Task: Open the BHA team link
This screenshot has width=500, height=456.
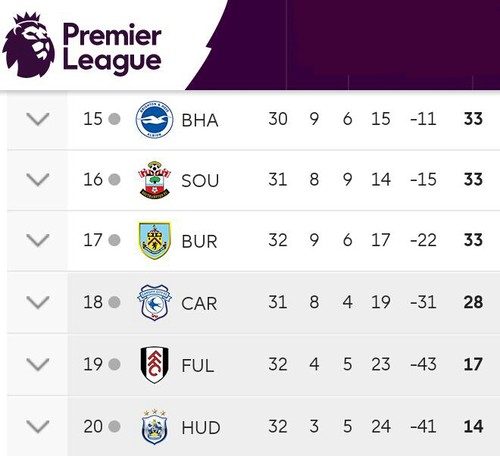Action: 200,120
